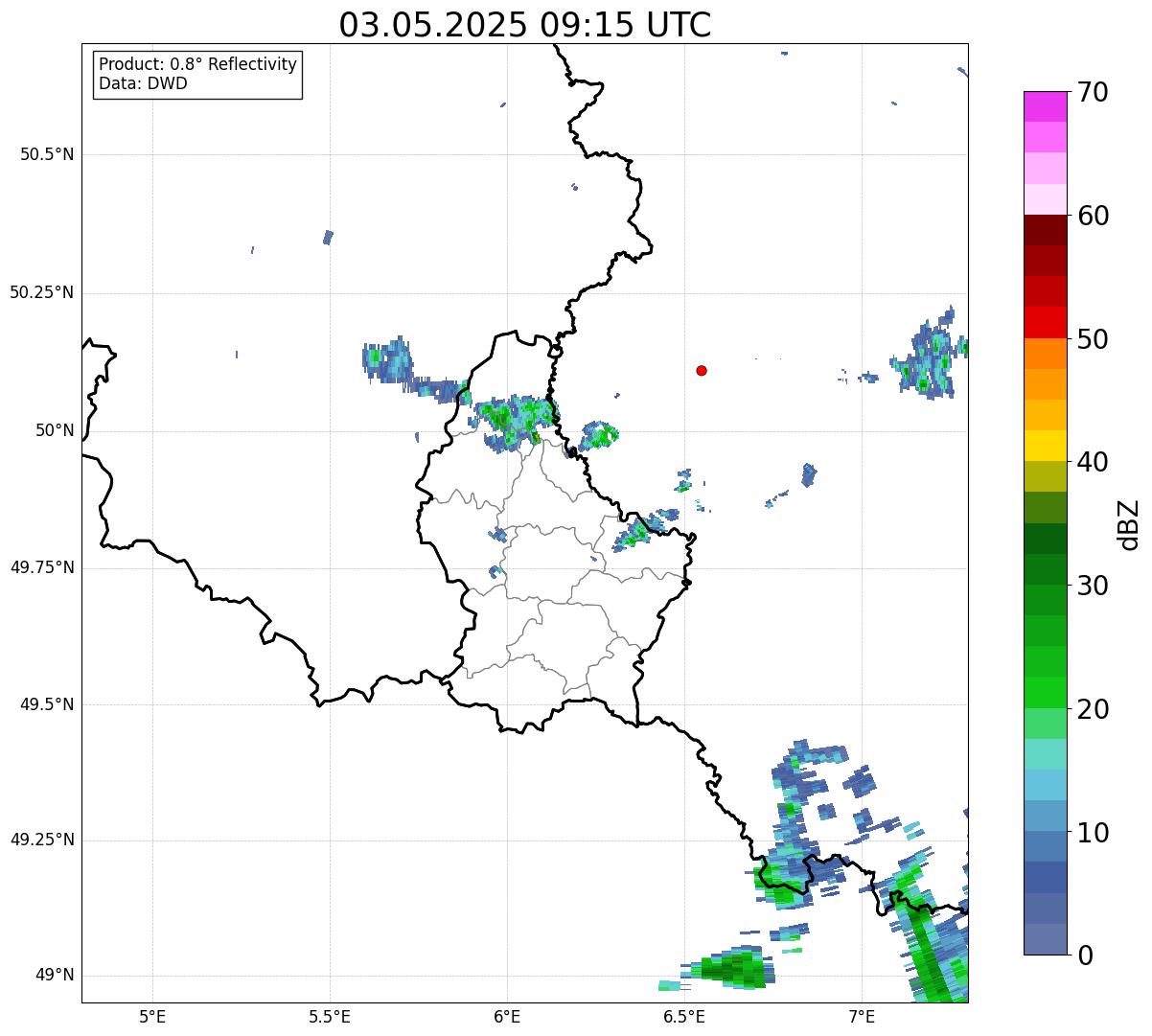Click the longitude label 6°E

pyautogui.click(x=507, y=1016)
